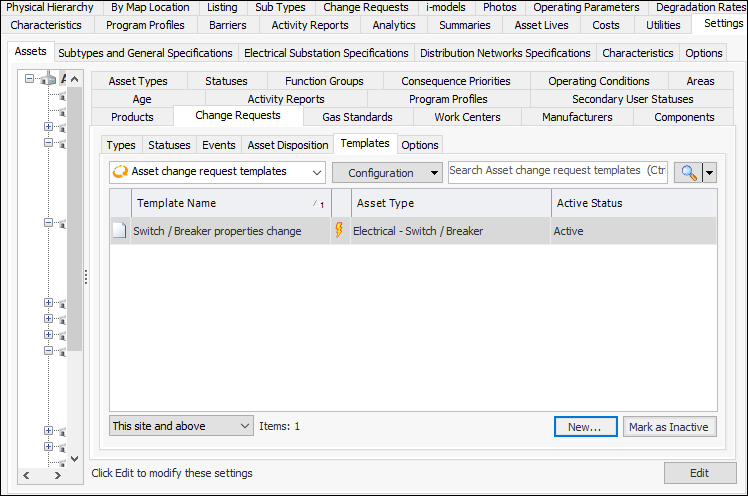Image resolution: width=748 pixels, height=496 pixels.
Task: Click the Edit button
Action: coord(700,473)
